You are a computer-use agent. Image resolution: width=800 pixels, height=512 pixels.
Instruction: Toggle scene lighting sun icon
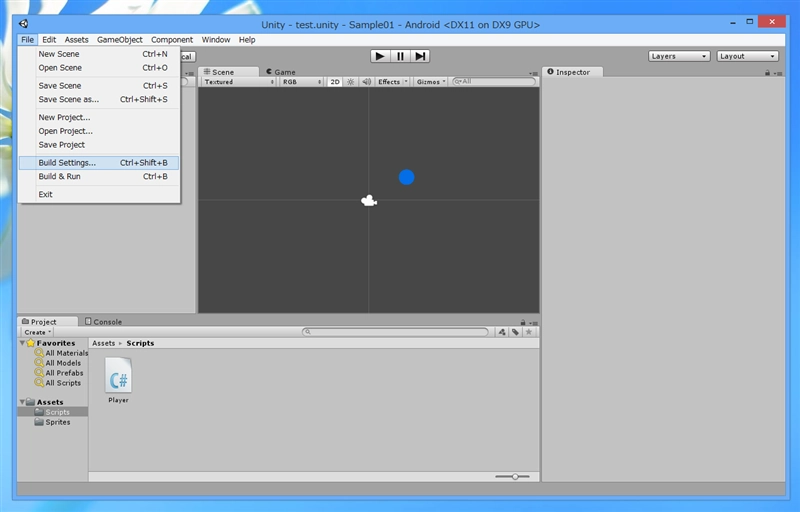point(351,82)
